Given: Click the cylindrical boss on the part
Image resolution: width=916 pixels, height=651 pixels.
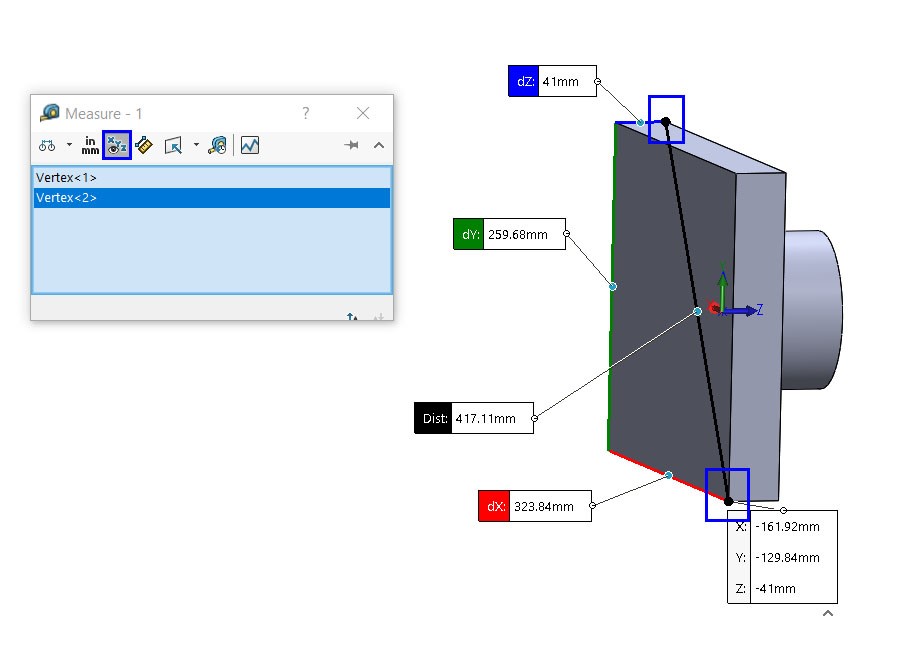Looking at the screenshot, I should [811, 310].
